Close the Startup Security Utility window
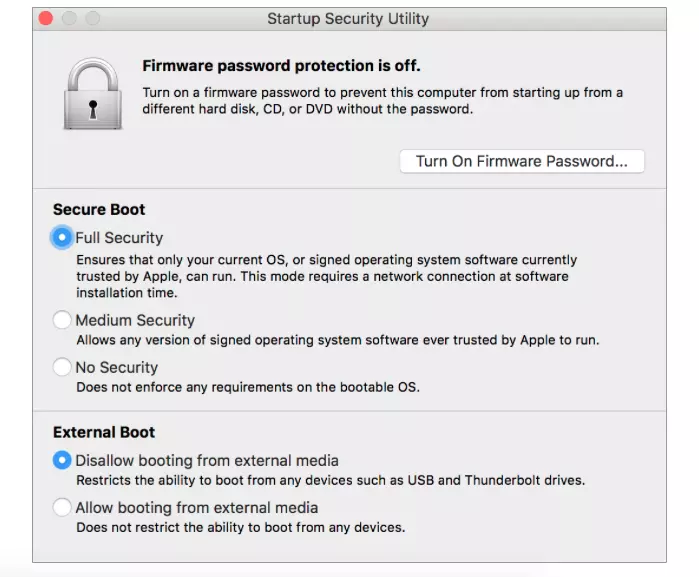This screenshot has width=699, height=577. tap(45, 18)
